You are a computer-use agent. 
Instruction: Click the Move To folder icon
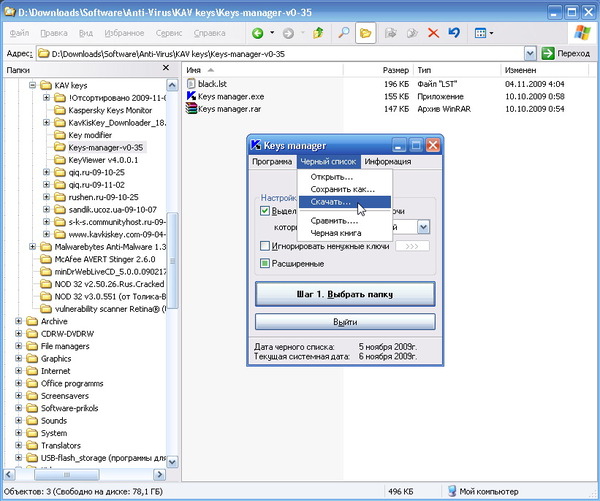tap(390, 33)
